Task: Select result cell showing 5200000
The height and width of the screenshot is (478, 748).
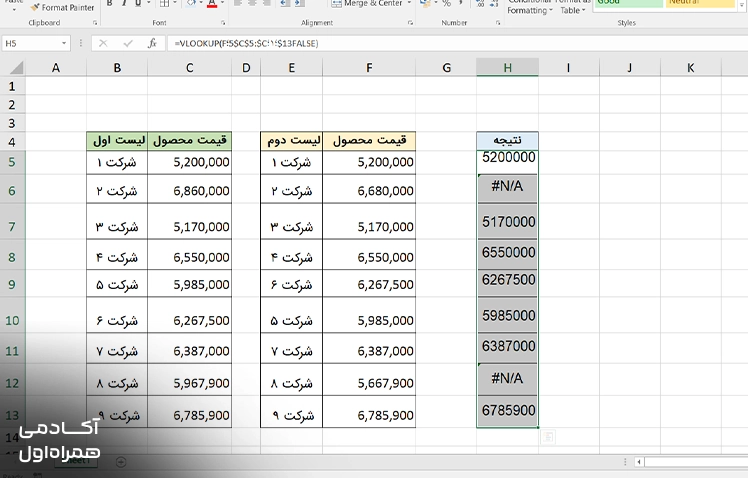Action: pos(507,162)
